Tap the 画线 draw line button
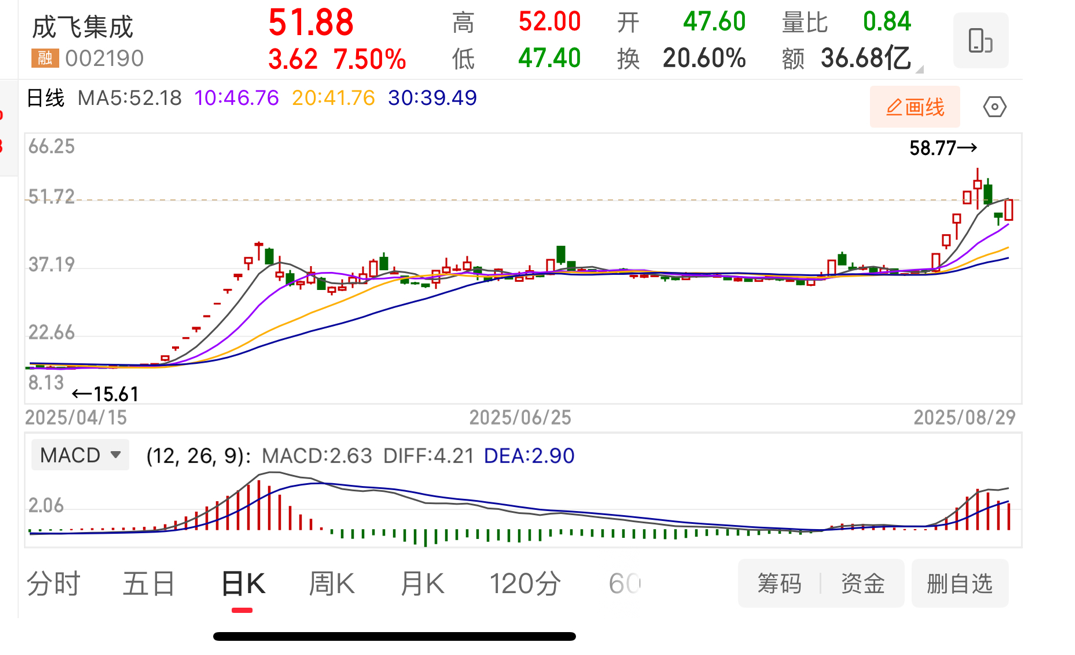 point(915,107)
